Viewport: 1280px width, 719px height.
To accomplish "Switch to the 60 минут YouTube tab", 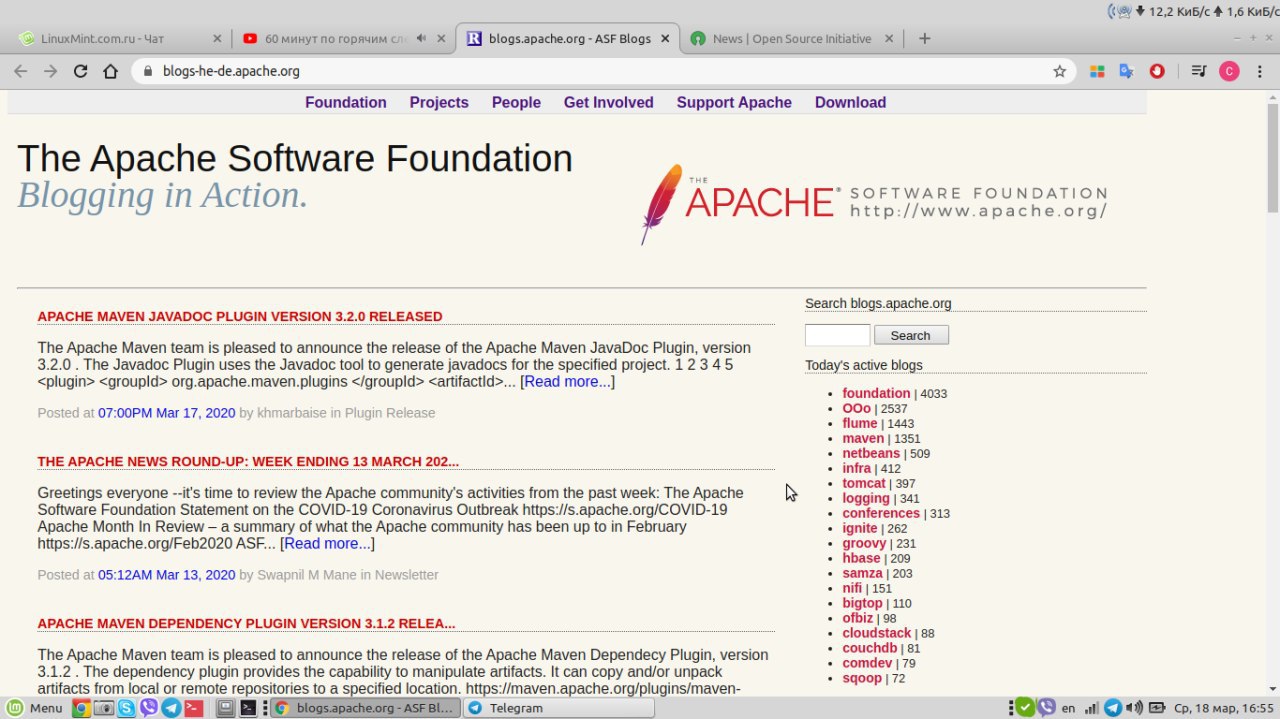I will [344, 38].
